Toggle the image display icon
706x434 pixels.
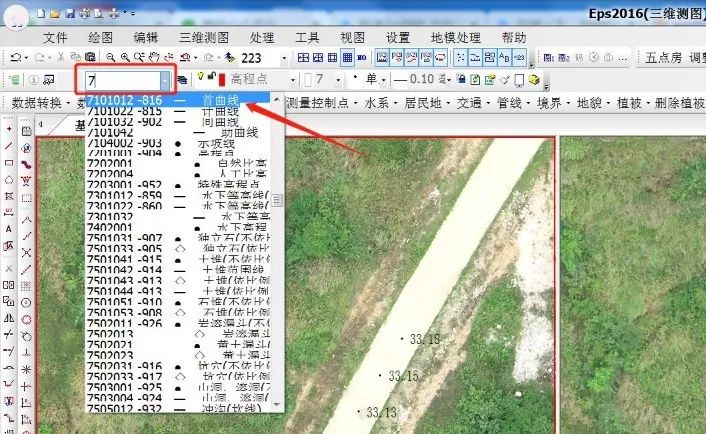[382, 58]
